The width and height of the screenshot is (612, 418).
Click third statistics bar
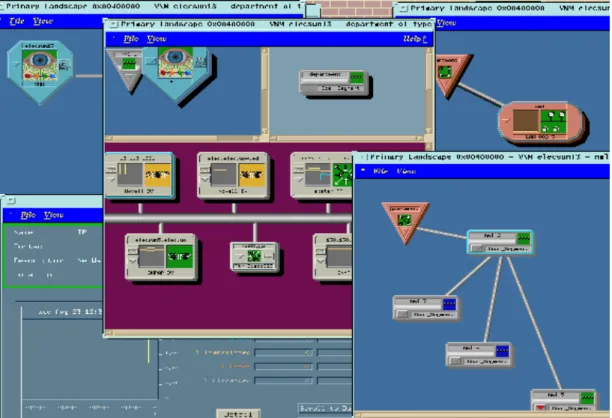pos(284,381)
